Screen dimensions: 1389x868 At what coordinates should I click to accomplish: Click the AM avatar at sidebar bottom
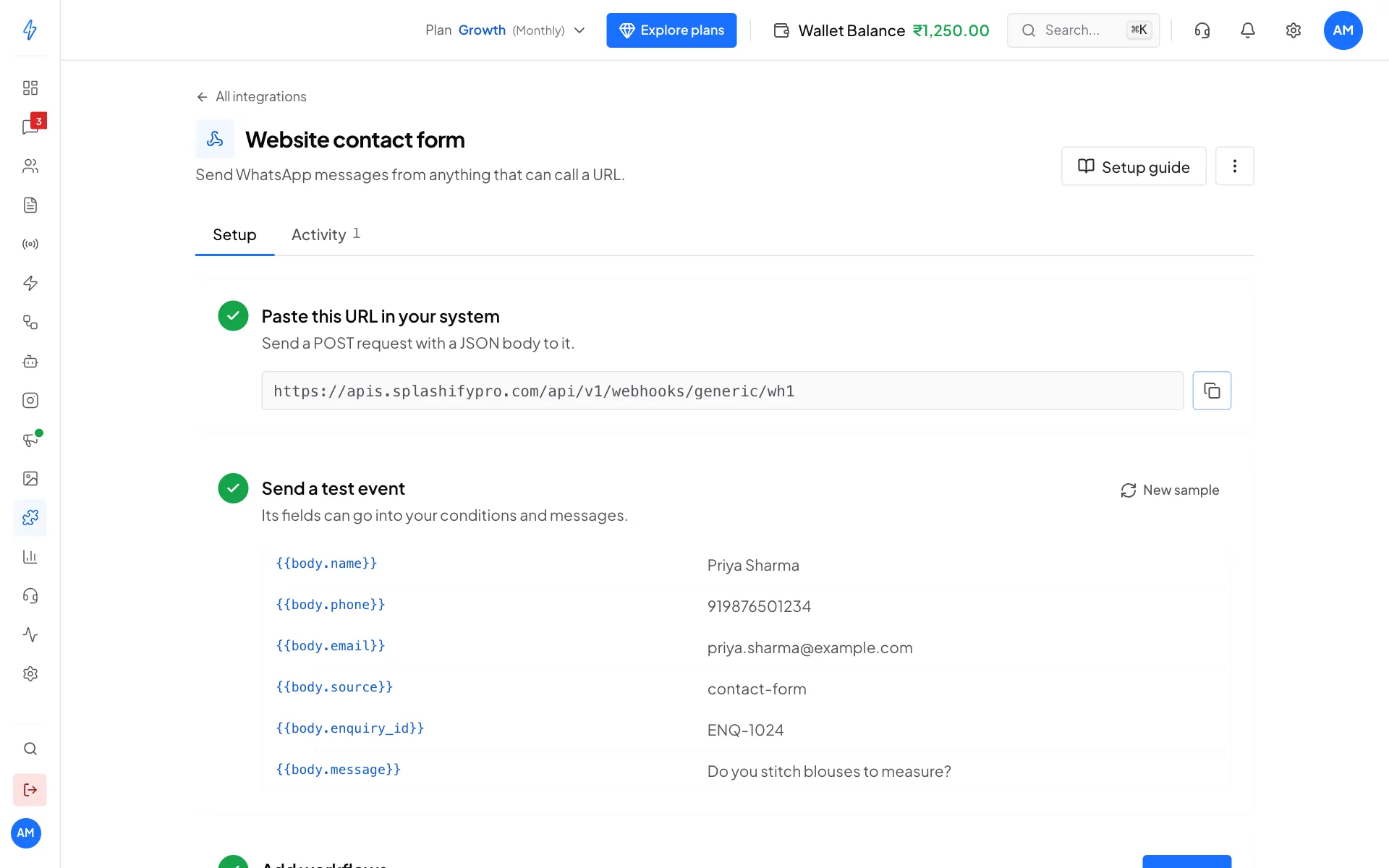point(26,833)
